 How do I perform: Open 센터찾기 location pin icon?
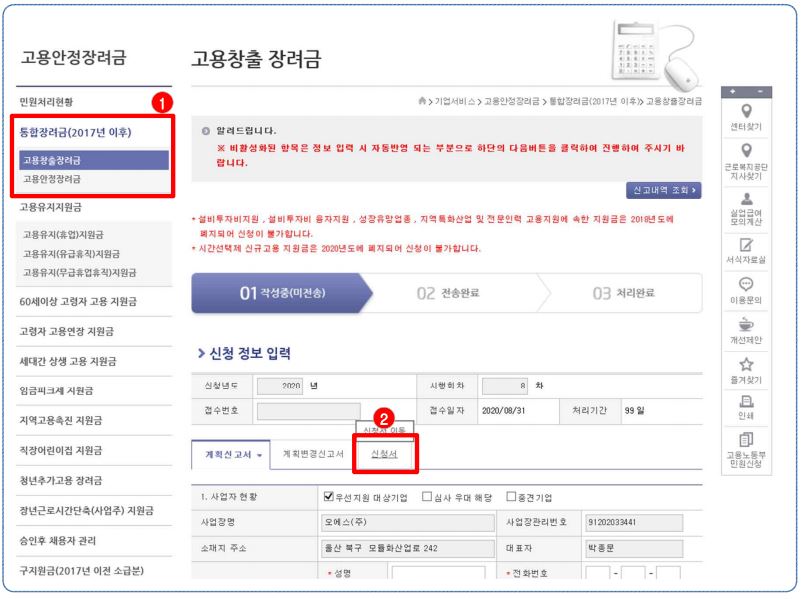click(x=747, y=111)
